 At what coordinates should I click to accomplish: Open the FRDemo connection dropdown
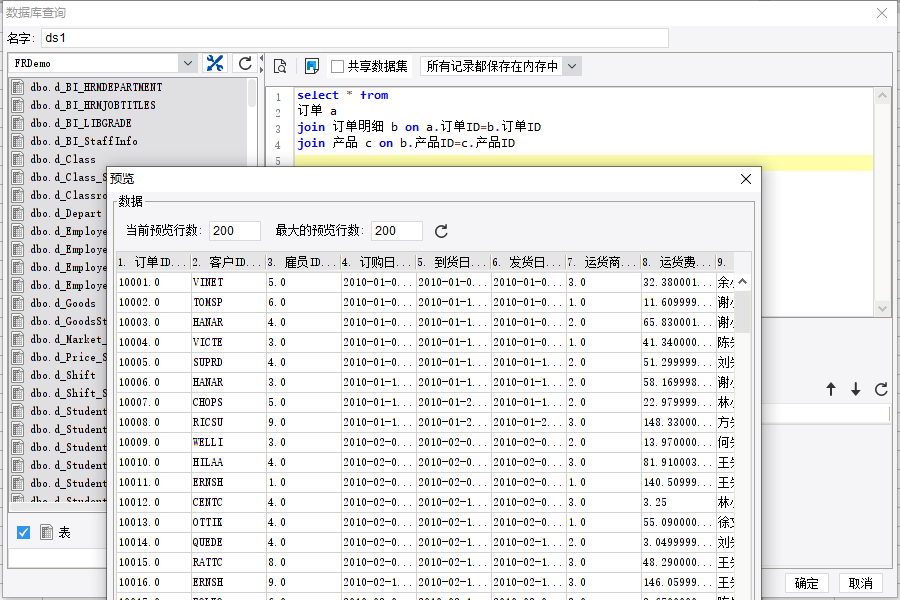click(x=188, y=63)
